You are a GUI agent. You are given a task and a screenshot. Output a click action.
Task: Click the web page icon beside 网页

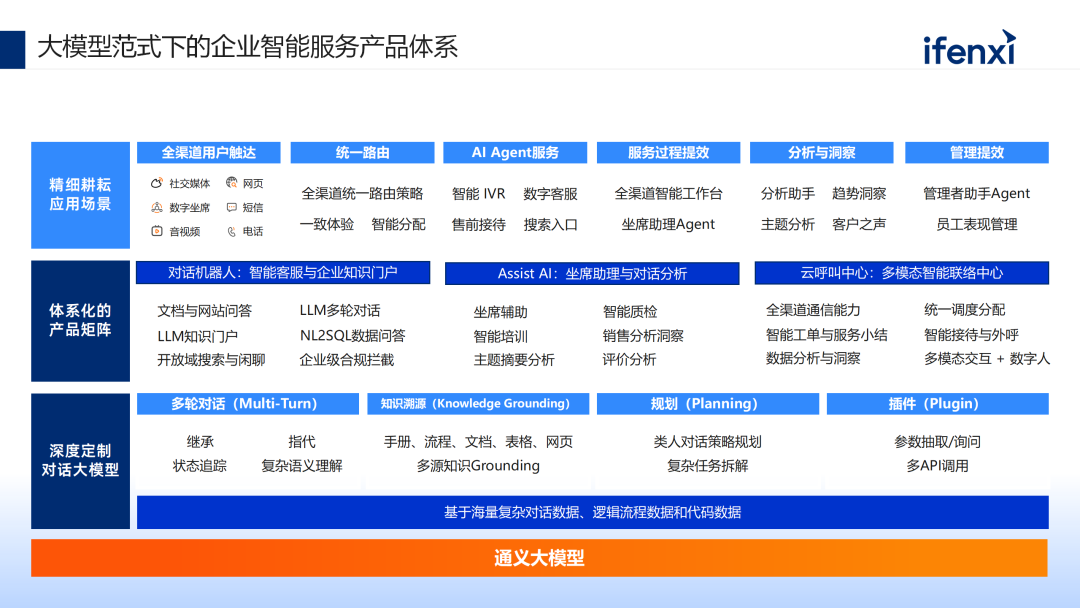pyautogui.click(x=231, y=182)
